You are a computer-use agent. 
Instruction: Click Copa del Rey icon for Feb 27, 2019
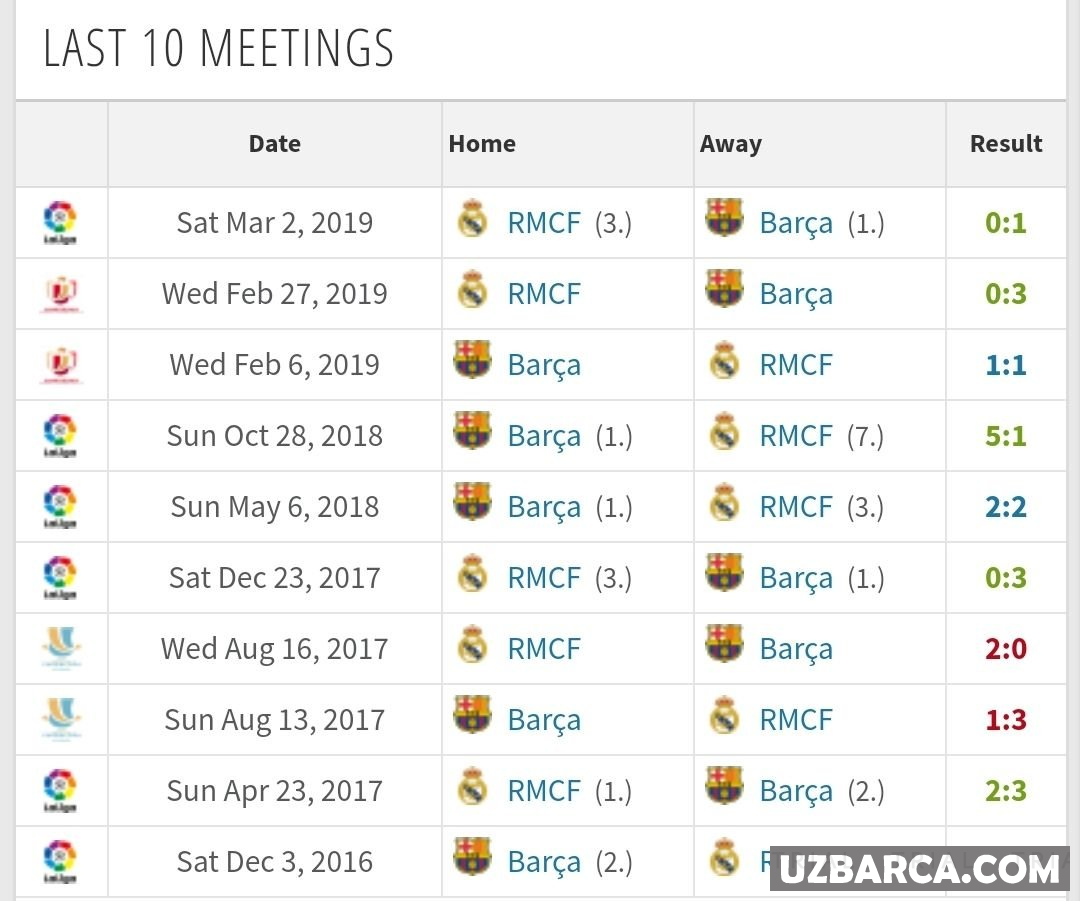pos(61,294)
